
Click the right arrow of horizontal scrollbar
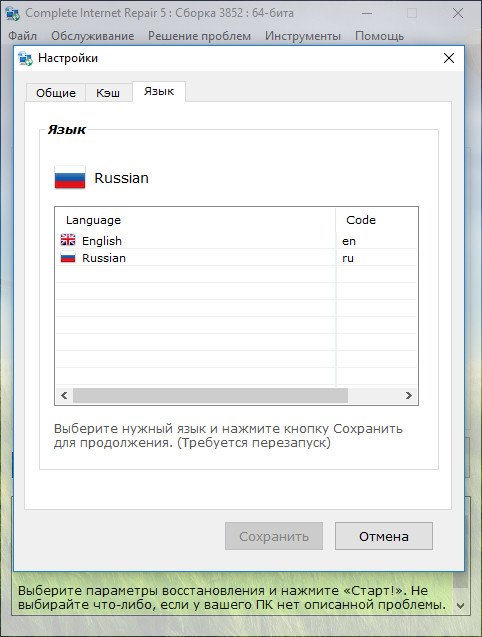[x=409, y=395]
